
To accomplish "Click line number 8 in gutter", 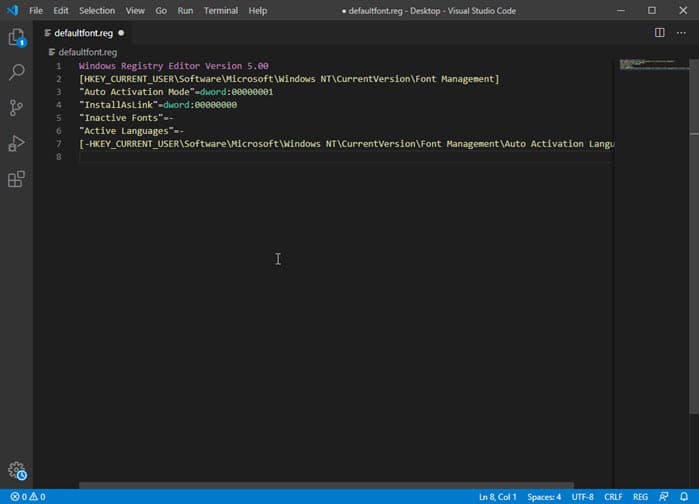I will pyautogui.click(x=59, y=156).
